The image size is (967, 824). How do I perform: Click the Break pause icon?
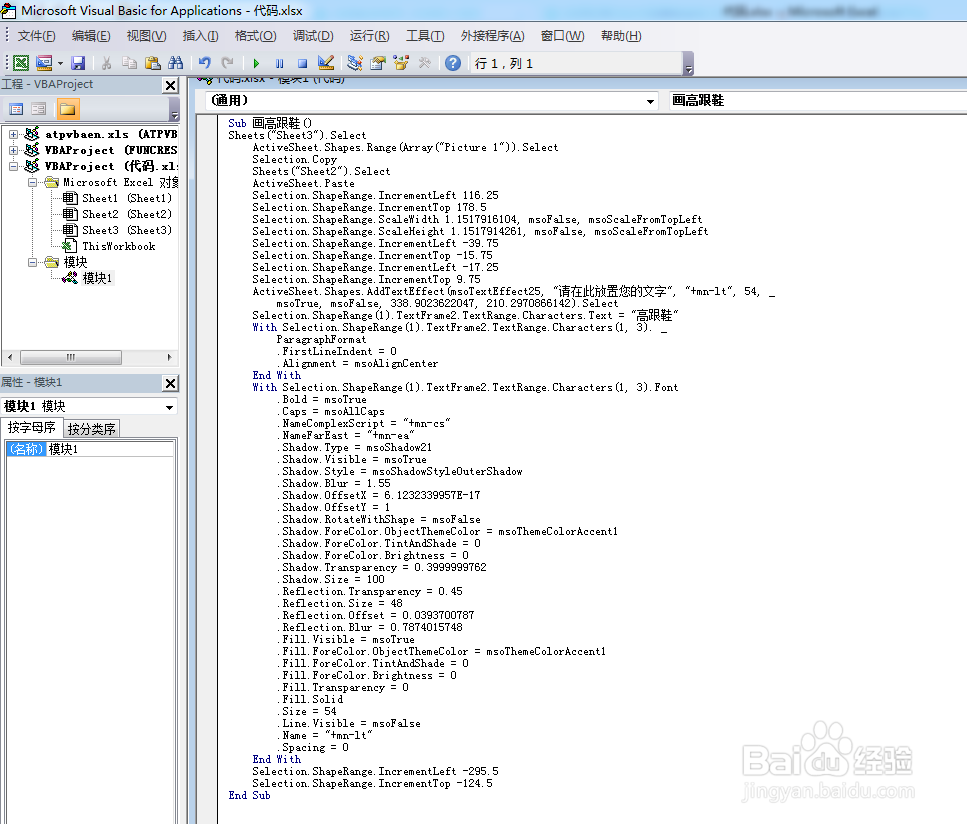[x=279, y=63]
